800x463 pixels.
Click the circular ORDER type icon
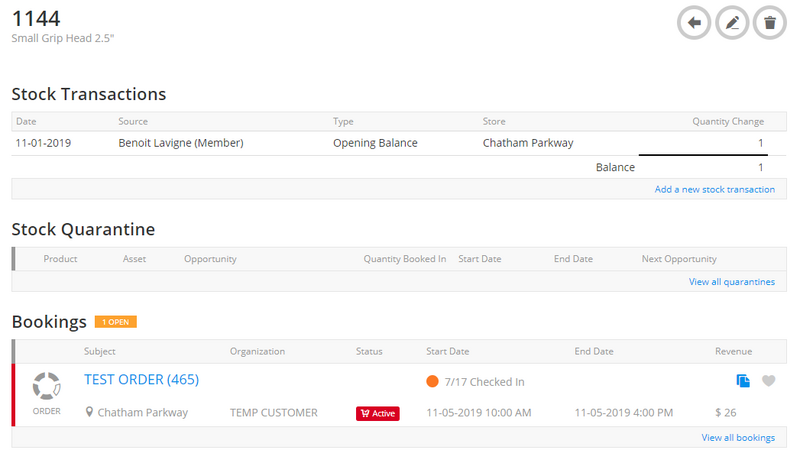point(46,385)
